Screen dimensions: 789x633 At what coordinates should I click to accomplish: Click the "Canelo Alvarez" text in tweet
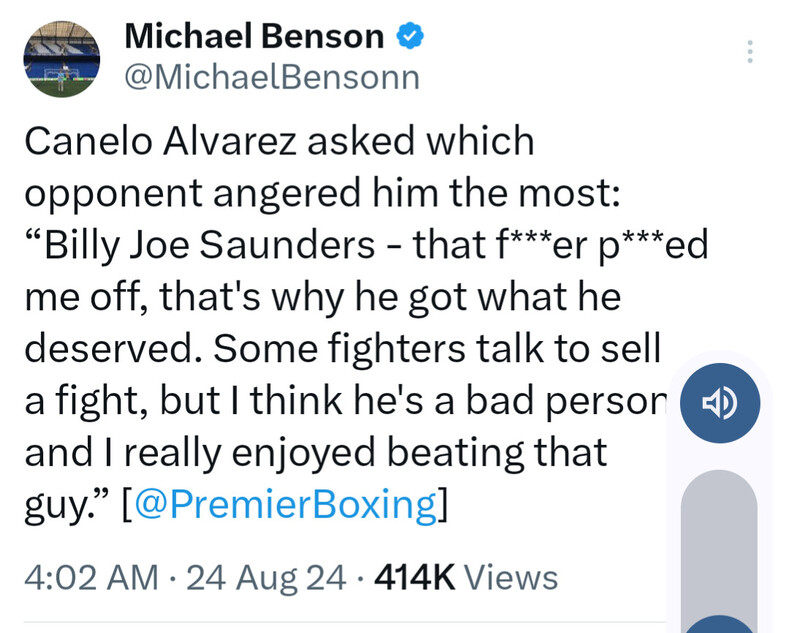click(x=158, y=142)
